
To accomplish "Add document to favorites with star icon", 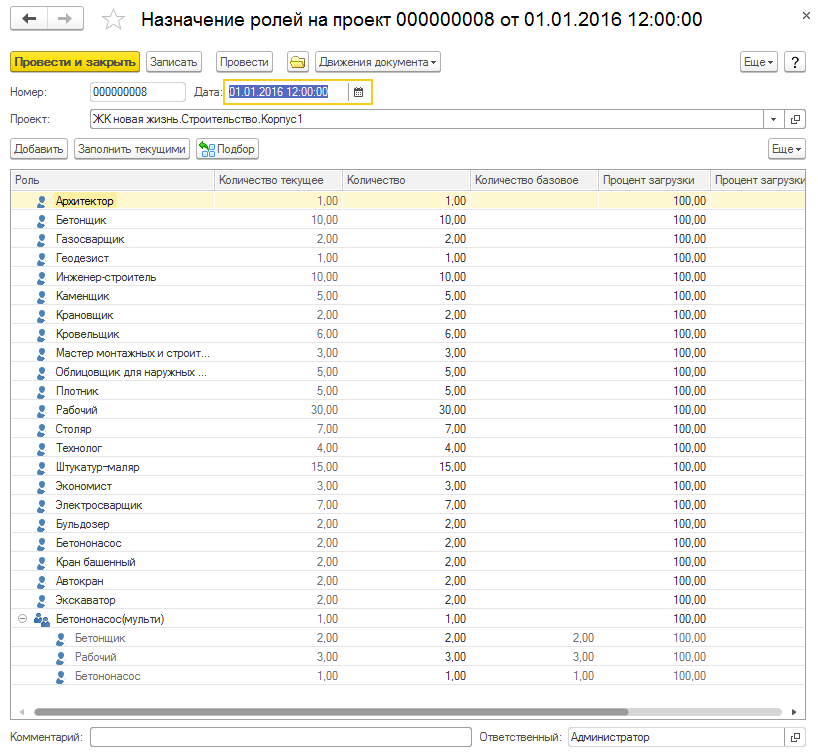I will click(x=113, y=20).
